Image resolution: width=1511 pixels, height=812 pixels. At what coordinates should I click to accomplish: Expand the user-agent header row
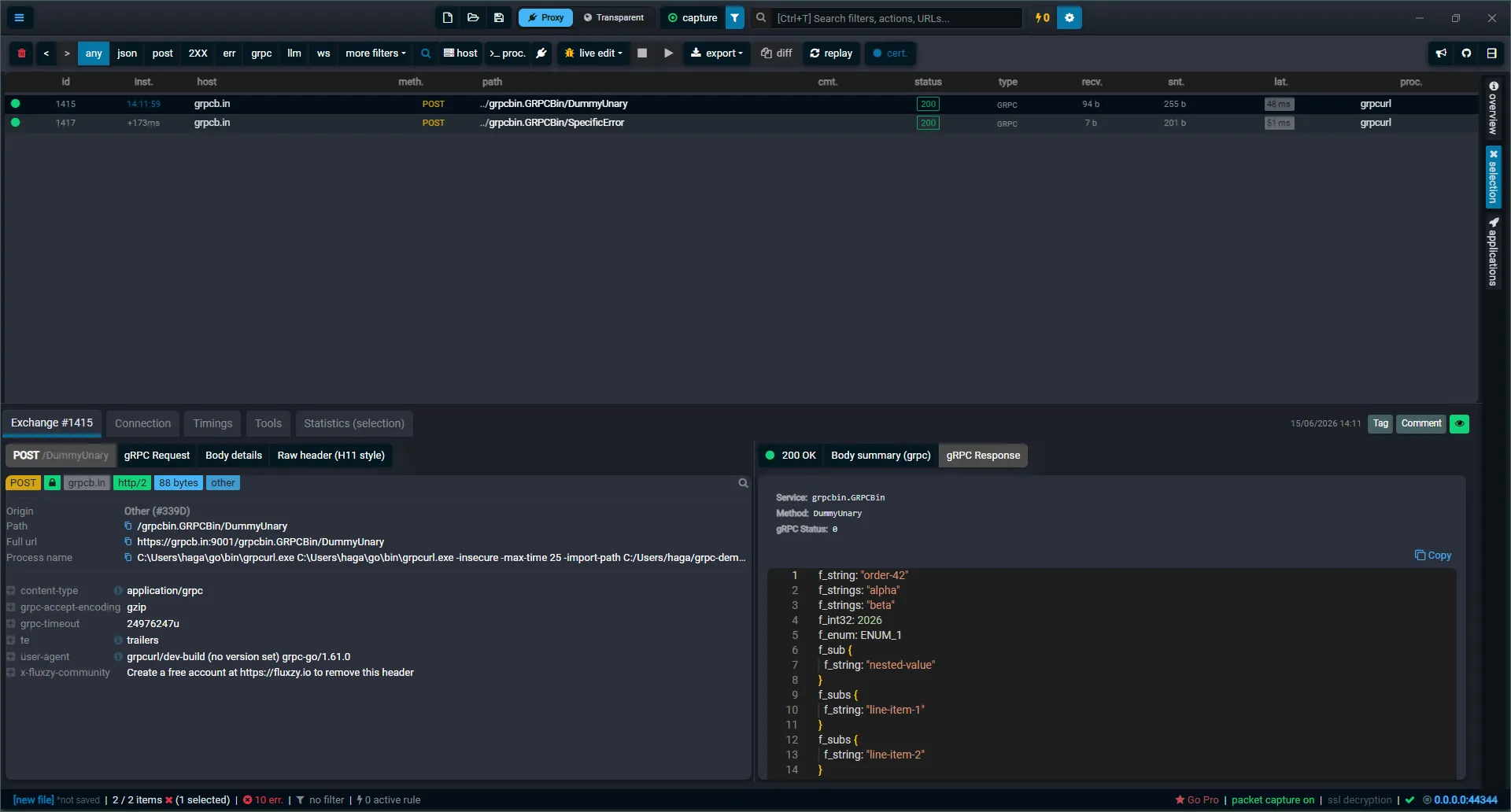pos(11,656)
